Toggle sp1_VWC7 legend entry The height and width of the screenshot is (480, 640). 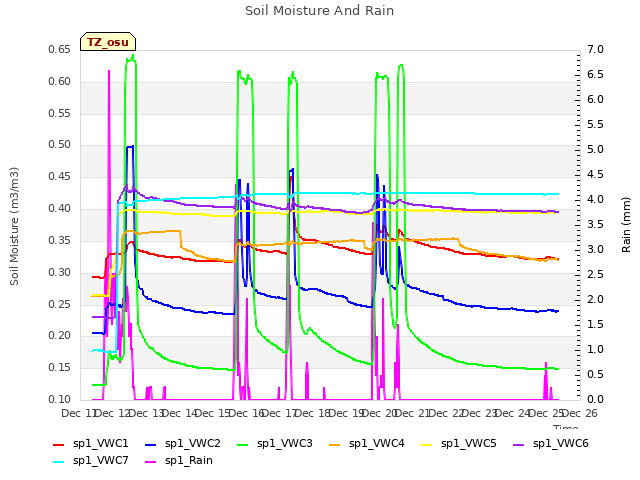pos(91,460)
